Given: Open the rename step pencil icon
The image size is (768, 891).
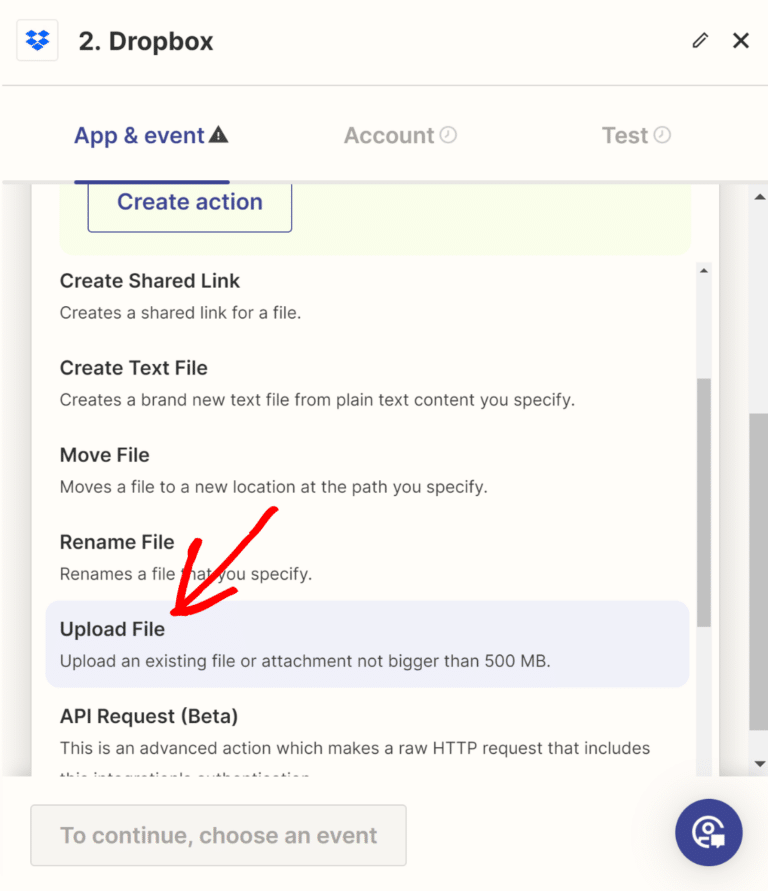Looking at the screenshot, I should point(700,40).
